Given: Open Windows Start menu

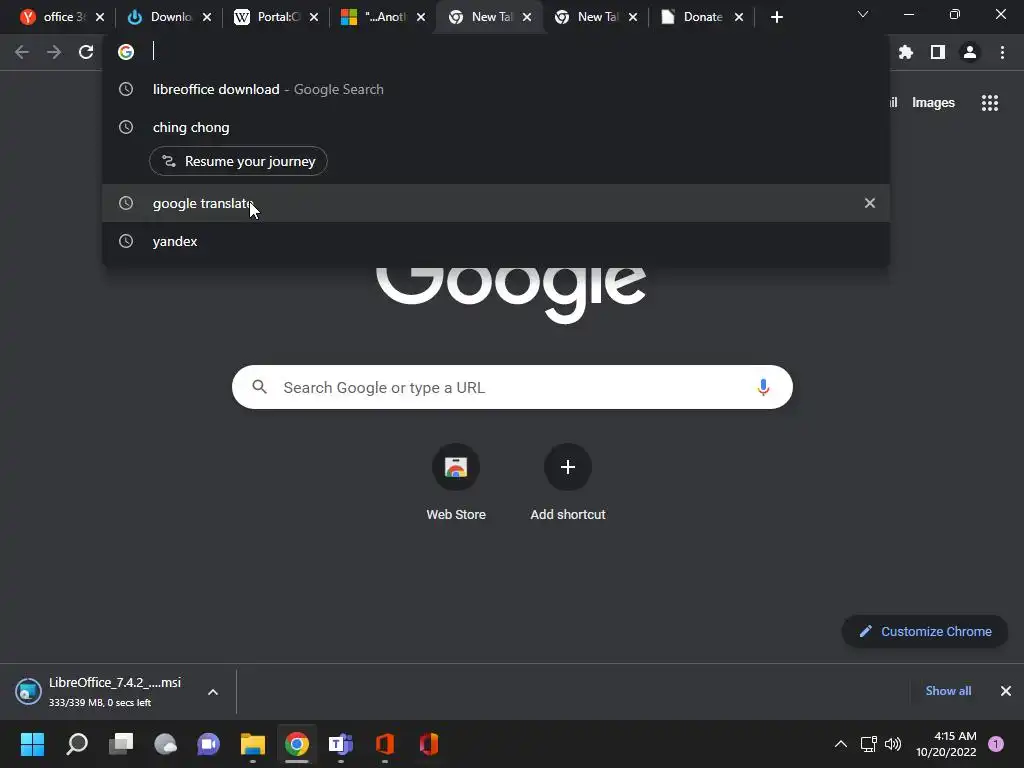Looking at the screenshot, I should (x=32, y=744).
